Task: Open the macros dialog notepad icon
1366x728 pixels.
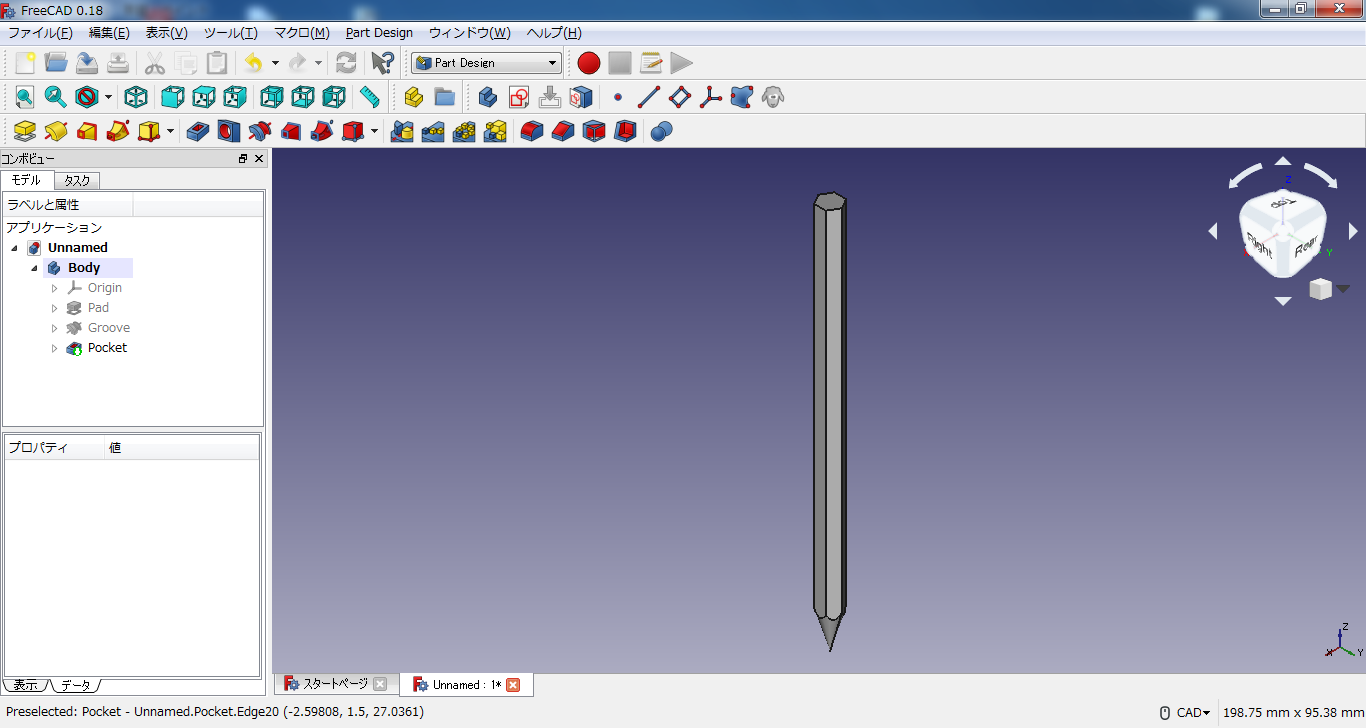Action: [x=651, y=63]
